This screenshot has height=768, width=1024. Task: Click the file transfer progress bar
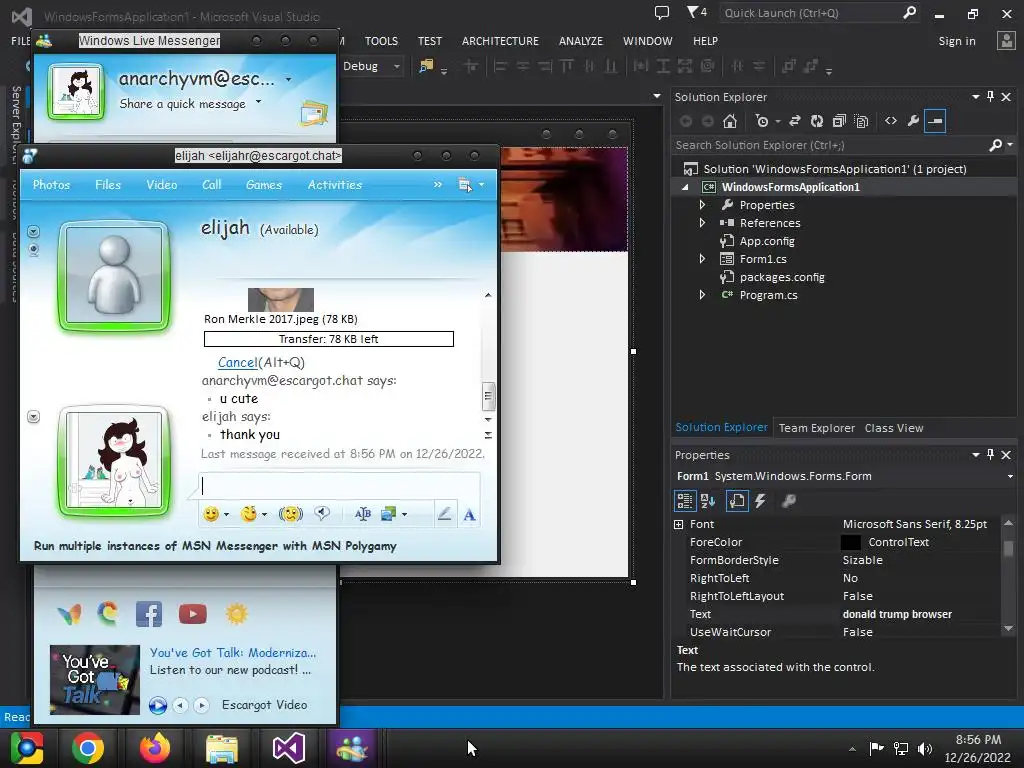tap(328, 339)
